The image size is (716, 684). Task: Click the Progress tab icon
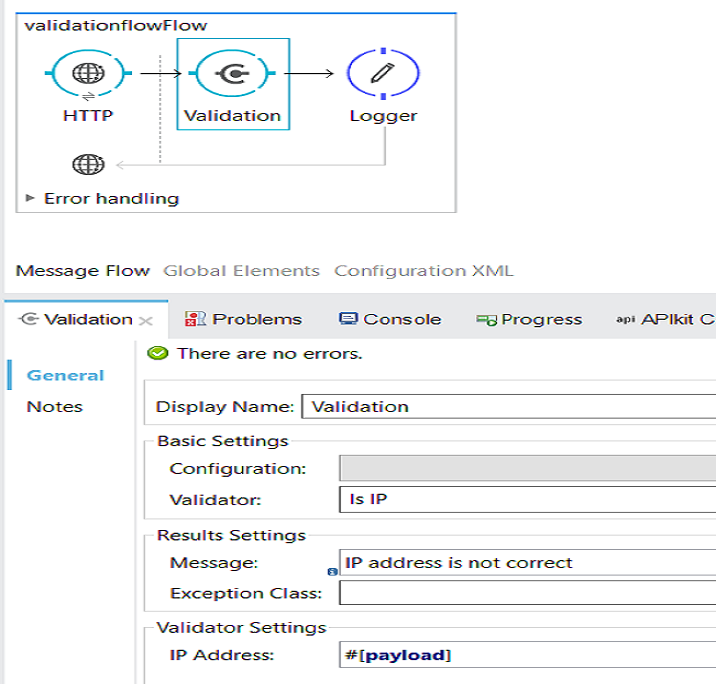coord(487,320)
